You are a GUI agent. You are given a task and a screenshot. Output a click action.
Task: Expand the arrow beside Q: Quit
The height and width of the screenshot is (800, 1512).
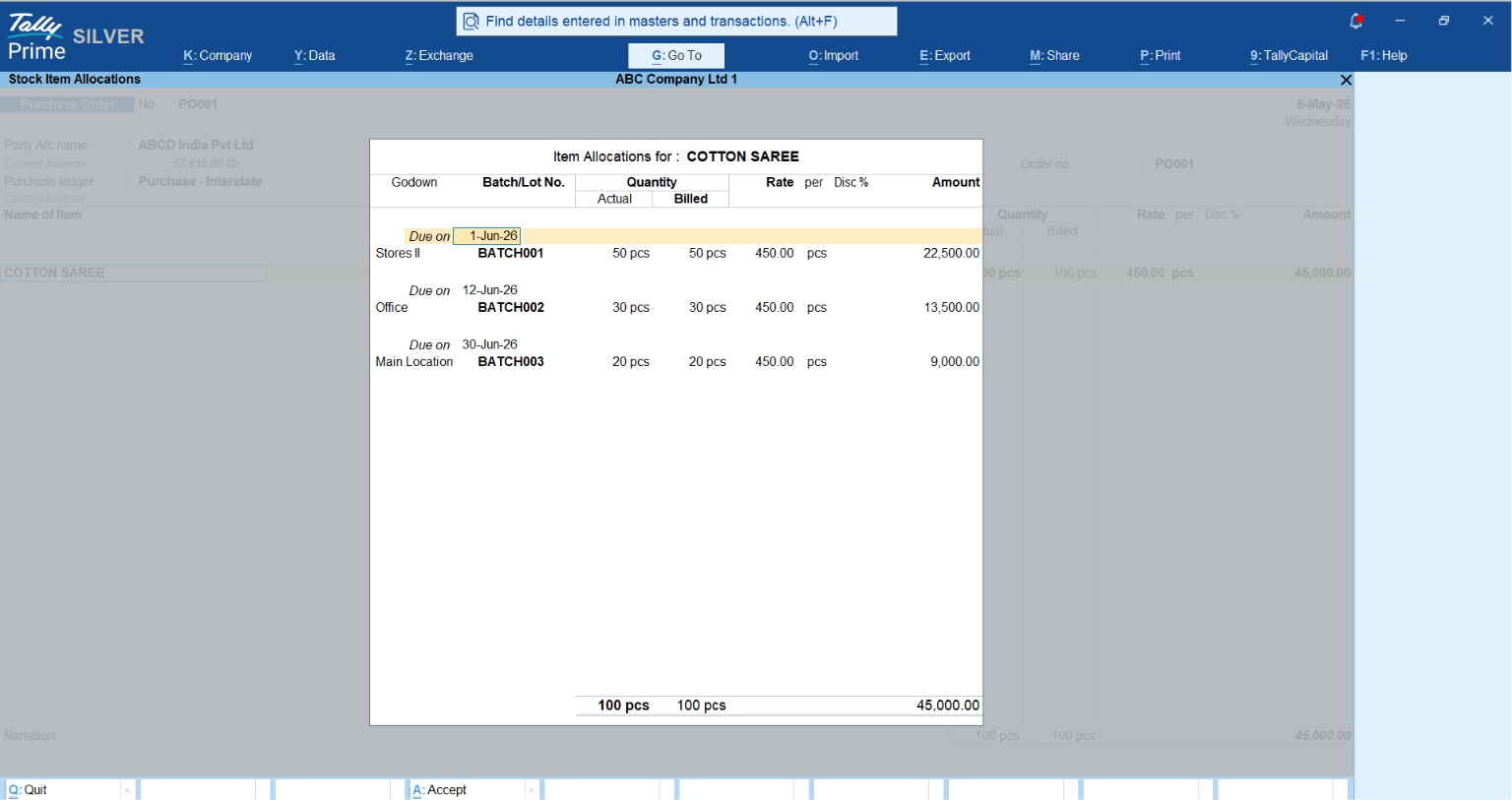click(127, 789)
